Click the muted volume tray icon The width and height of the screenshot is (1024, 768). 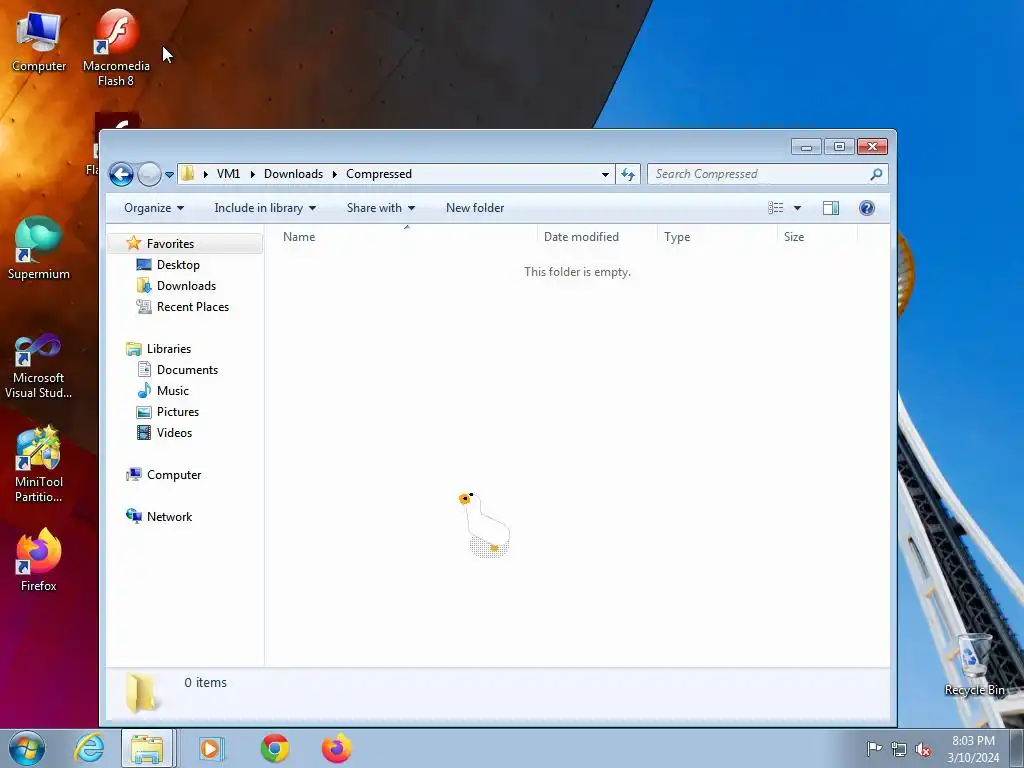(923, 749)
